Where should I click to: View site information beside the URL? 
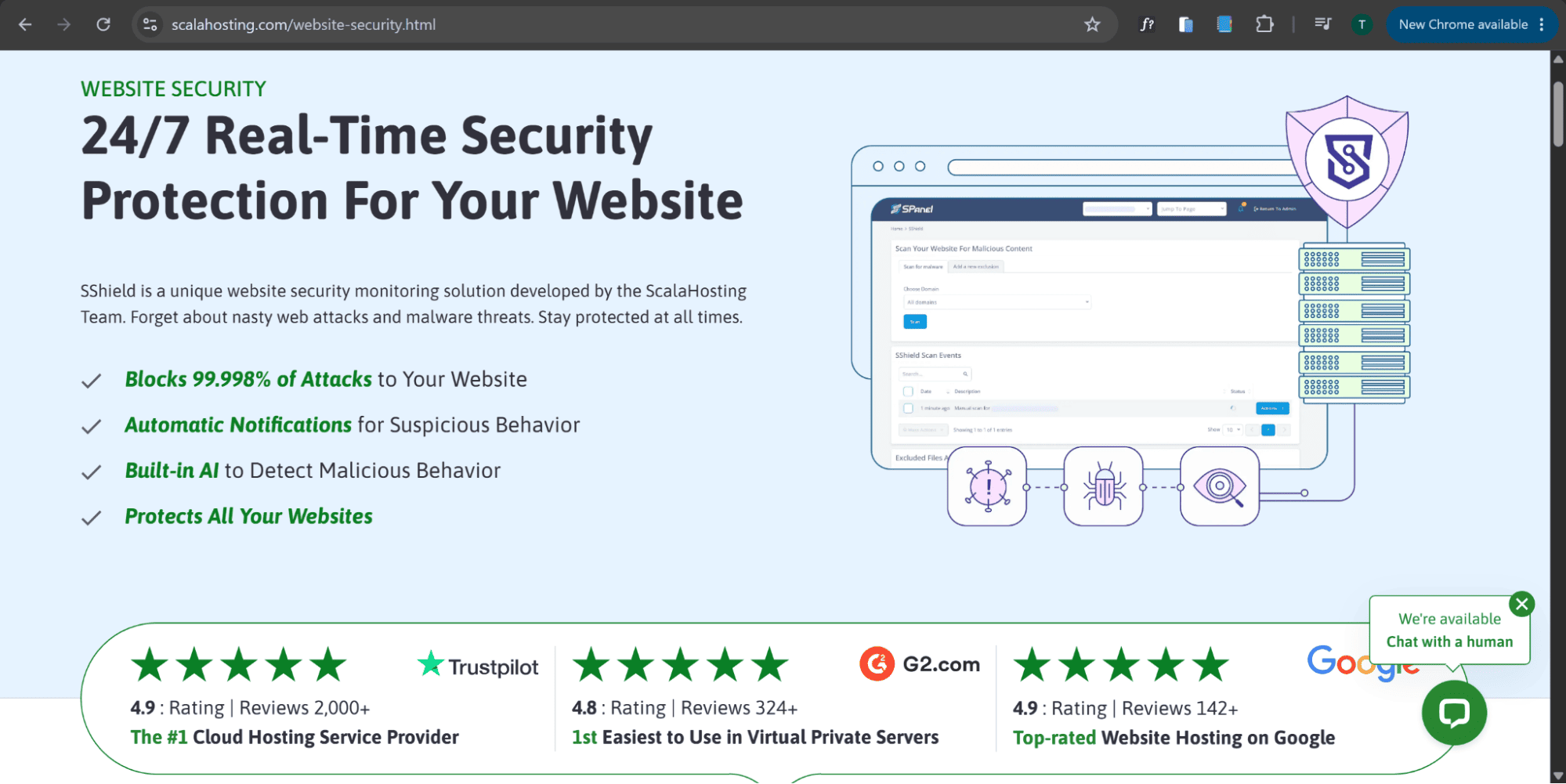pyautogui.click(x=150, y=24)
